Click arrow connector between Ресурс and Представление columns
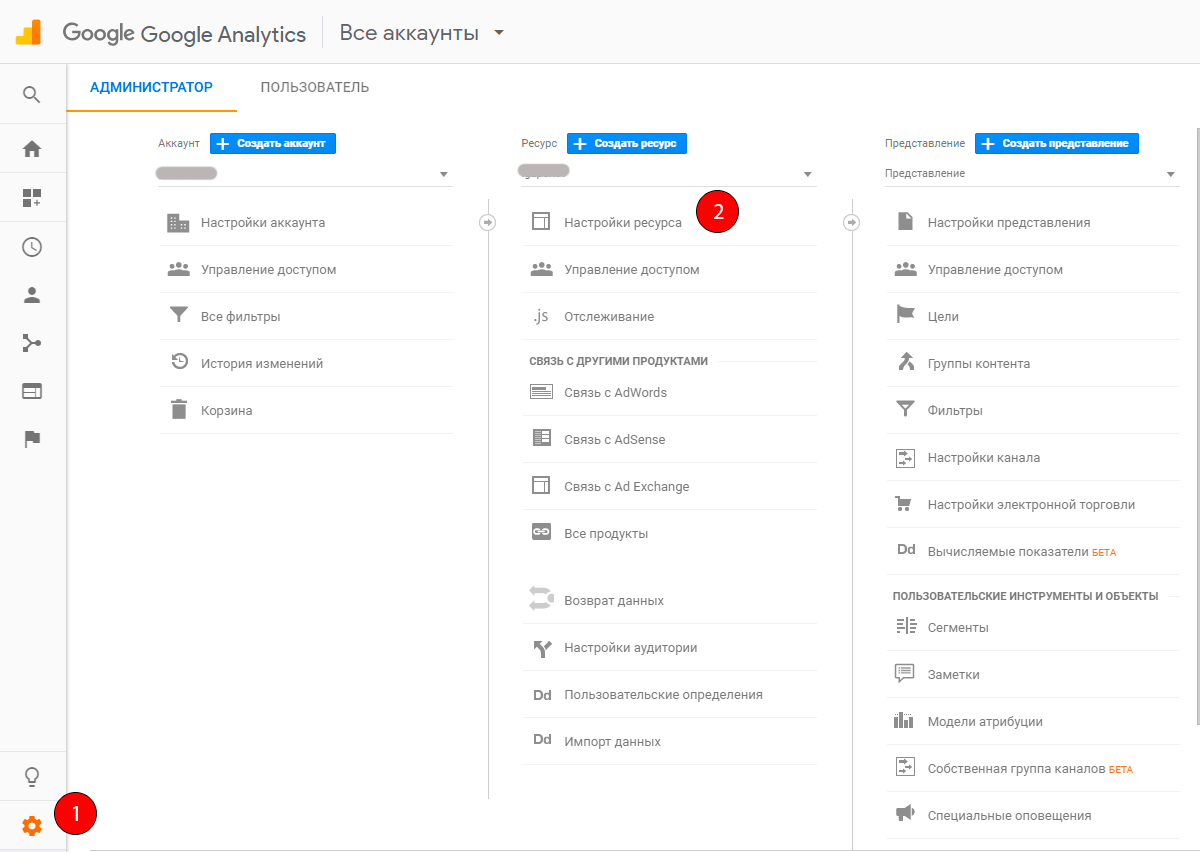Screen dimensions: 1200x852 (x=852, y=222)
